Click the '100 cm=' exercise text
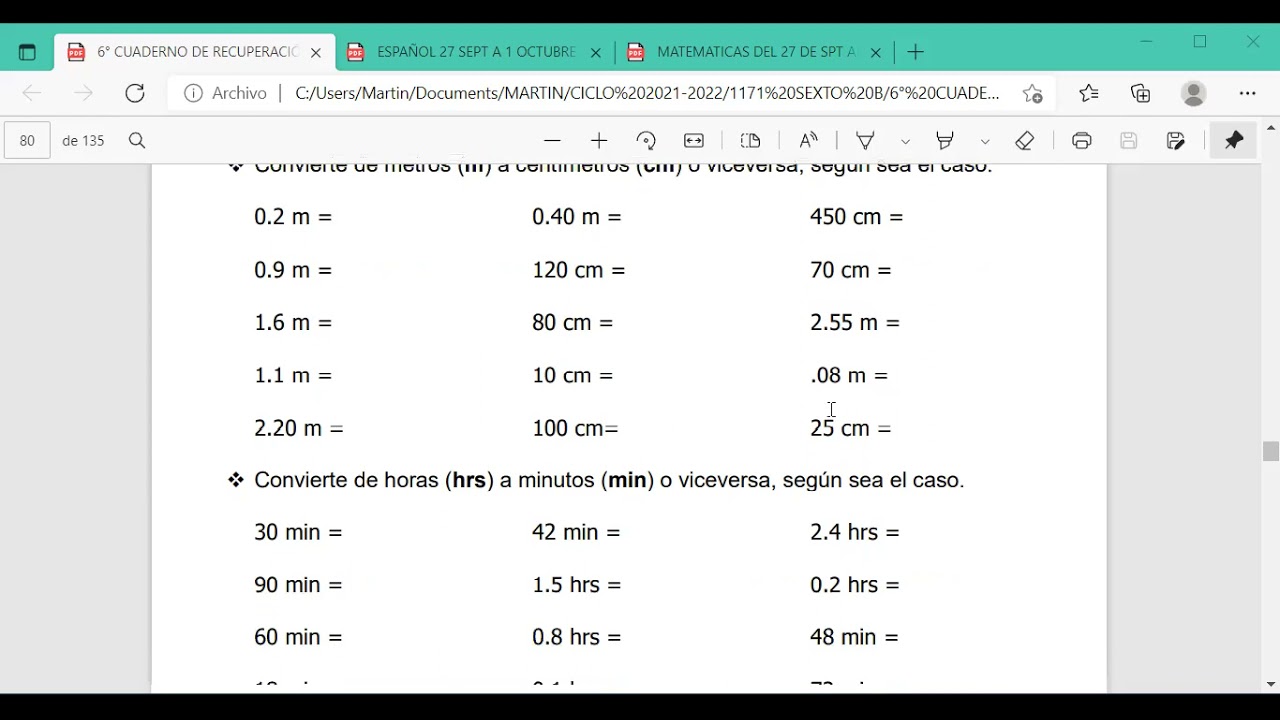Screen dimensions: 1280x720 pyautogui.click(x=575, y=429)
